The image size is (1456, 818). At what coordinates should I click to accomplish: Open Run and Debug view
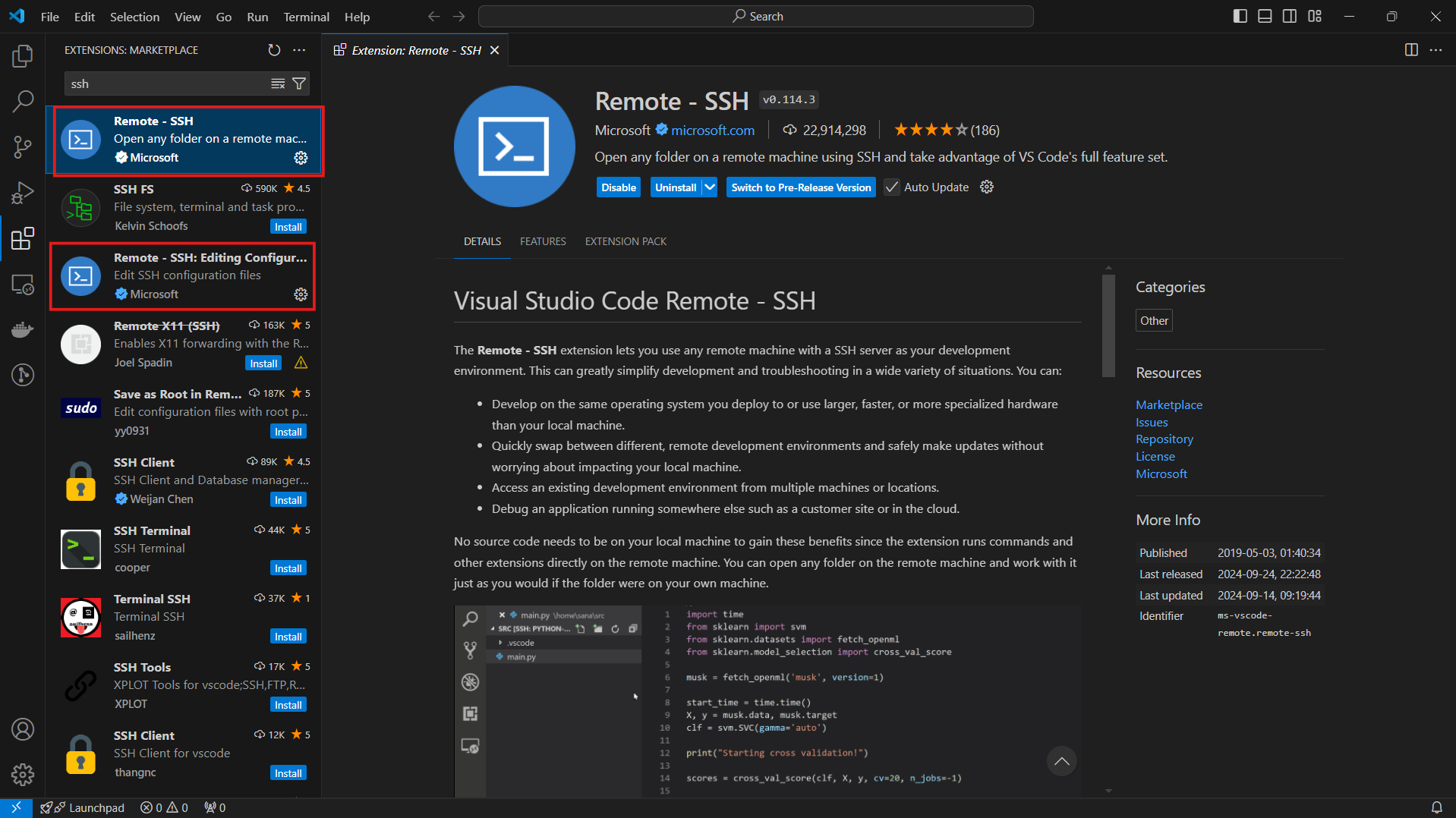click(x=23, y=193)
